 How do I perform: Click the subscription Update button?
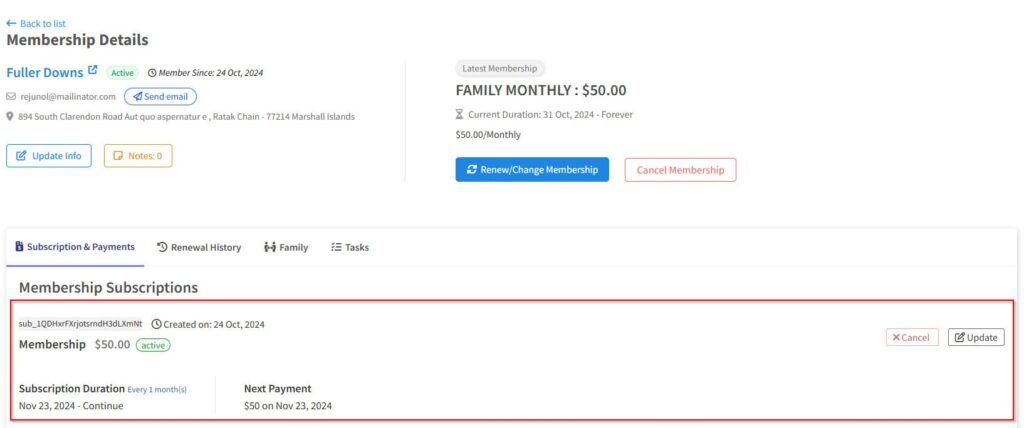(x=975, y=338)
